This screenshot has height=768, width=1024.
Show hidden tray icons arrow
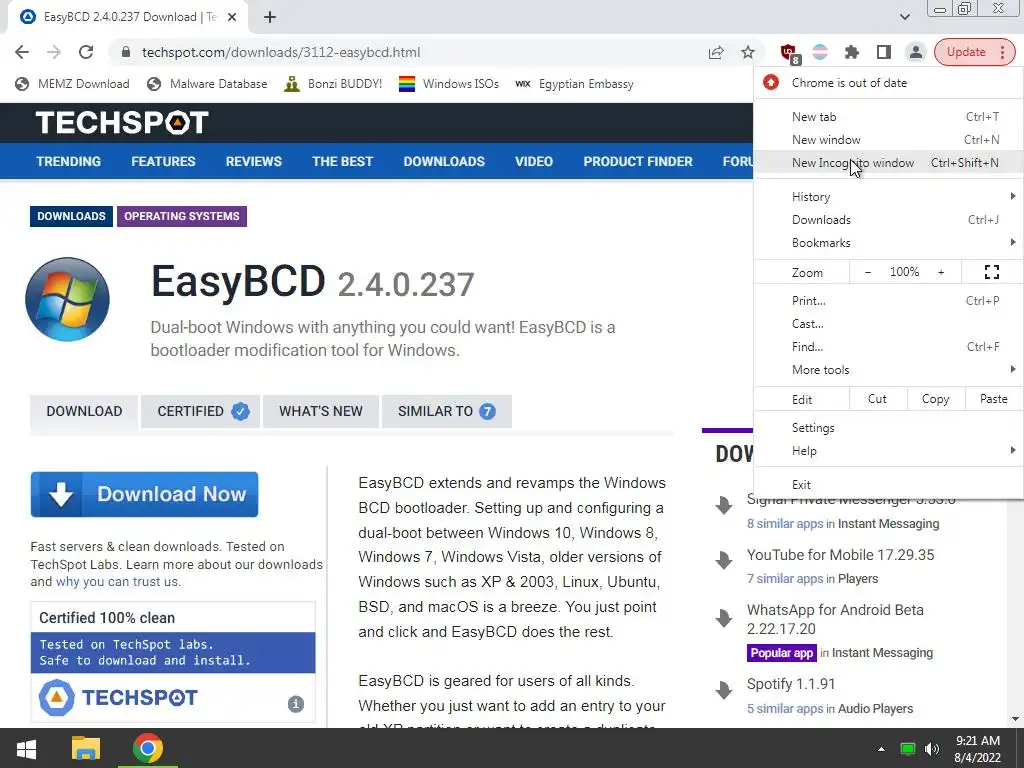881,748
